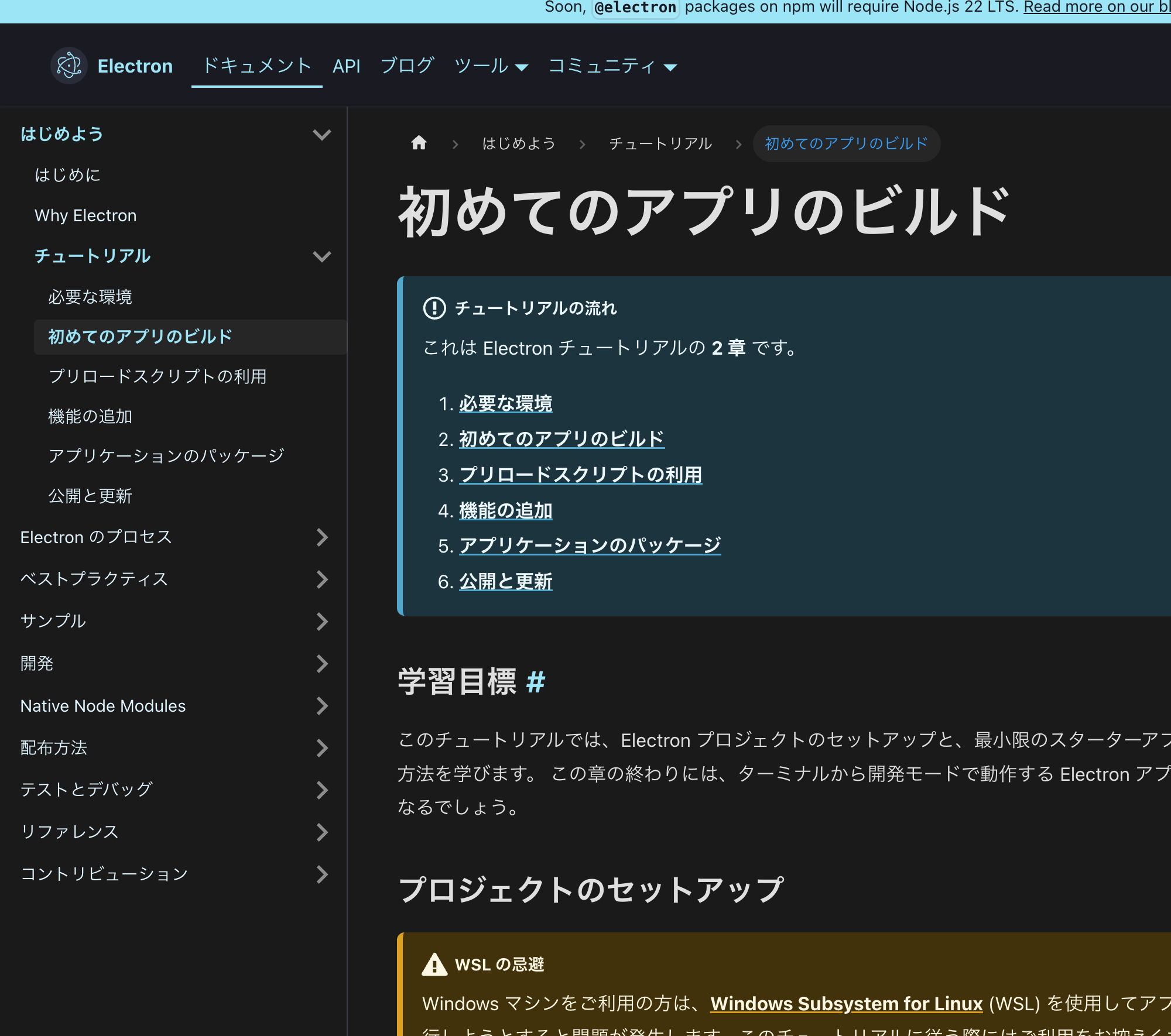Collapse the はじめよう sidebar section
Screen dimensions: 1171x1036
tap(321, 134)
